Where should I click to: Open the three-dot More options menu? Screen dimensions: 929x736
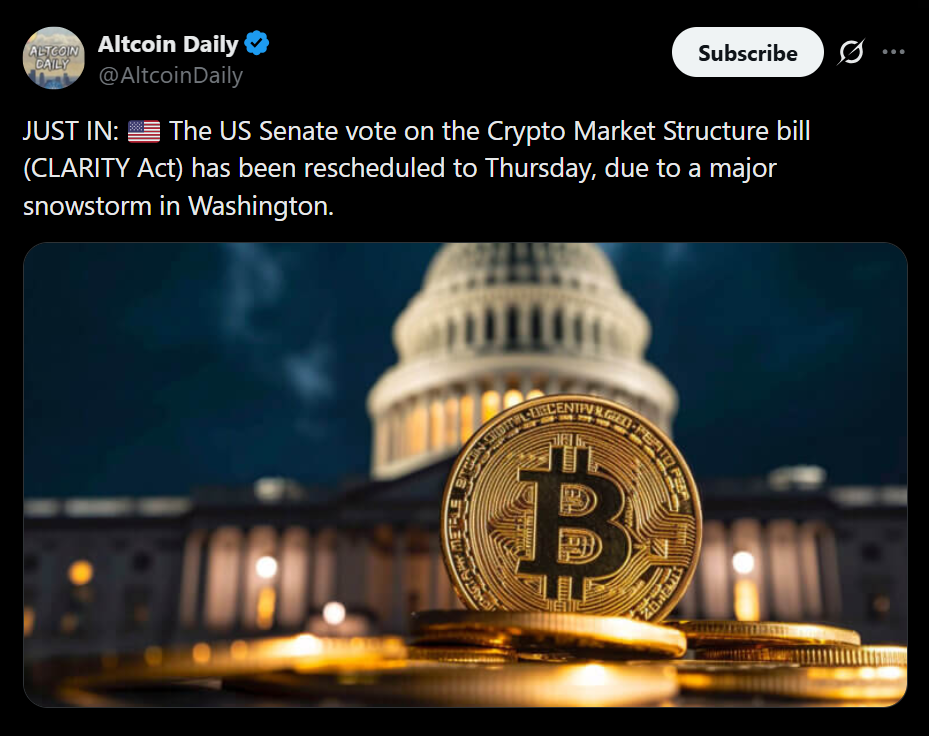[893, 52]
